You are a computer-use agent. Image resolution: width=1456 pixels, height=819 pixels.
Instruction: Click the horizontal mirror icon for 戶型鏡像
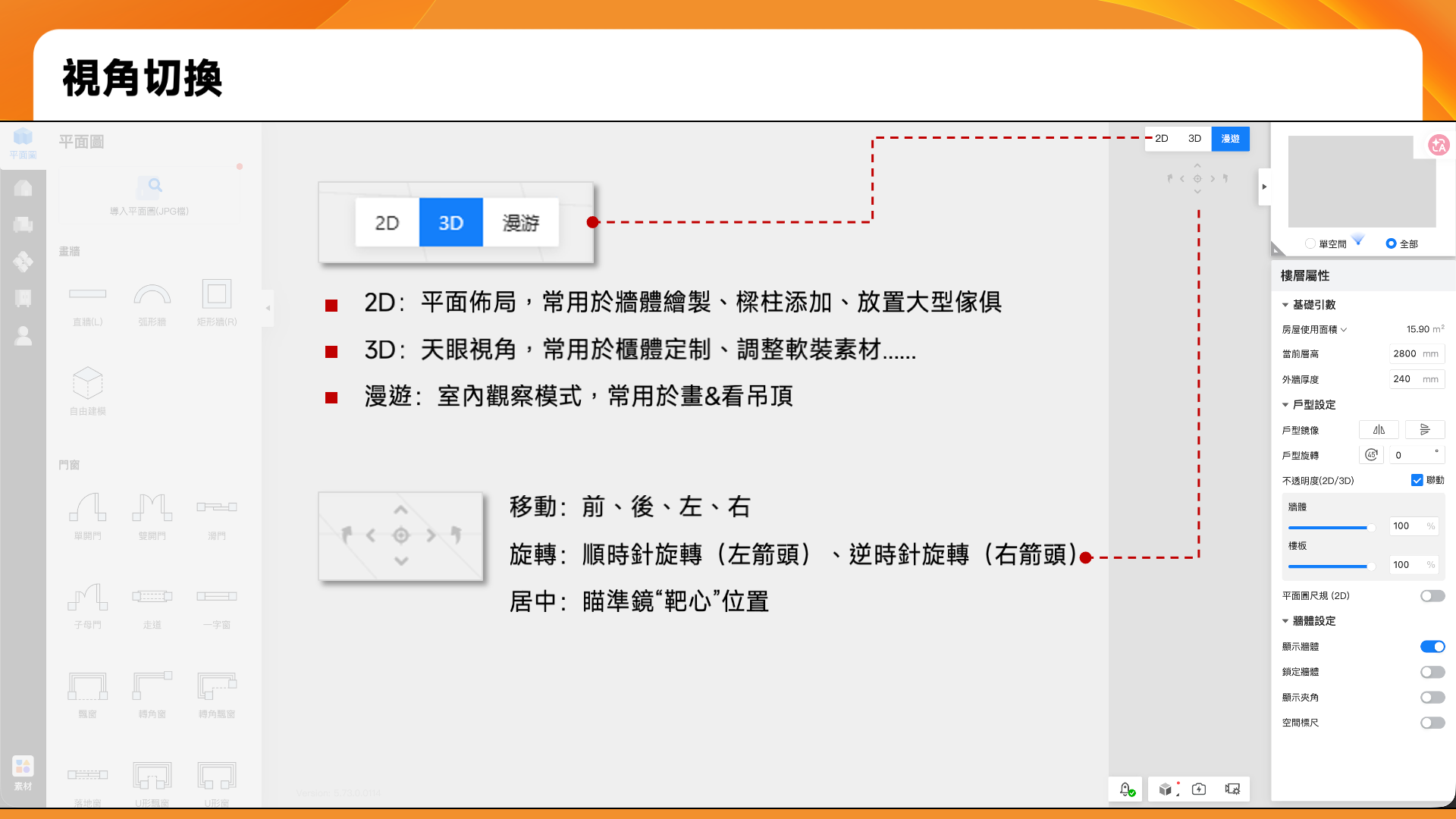(1379, 430)
